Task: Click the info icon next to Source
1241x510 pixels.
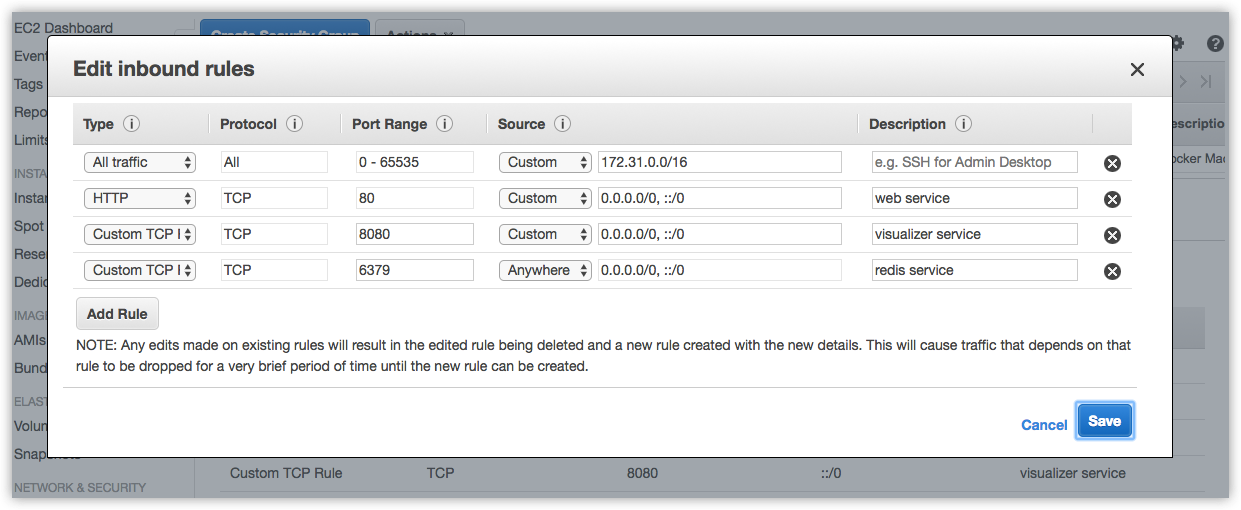Action: 562,124
